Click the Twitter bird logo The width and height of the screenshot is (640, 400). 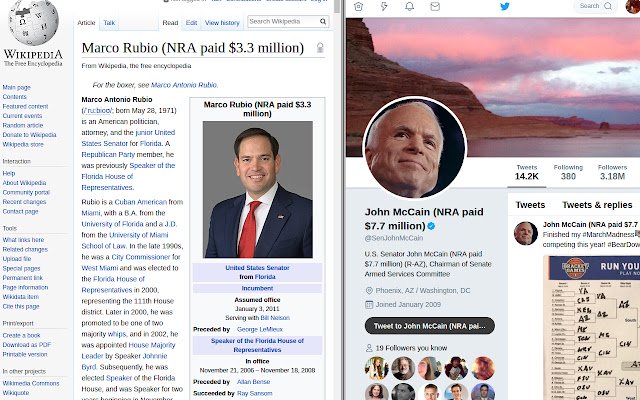[505, 6]
